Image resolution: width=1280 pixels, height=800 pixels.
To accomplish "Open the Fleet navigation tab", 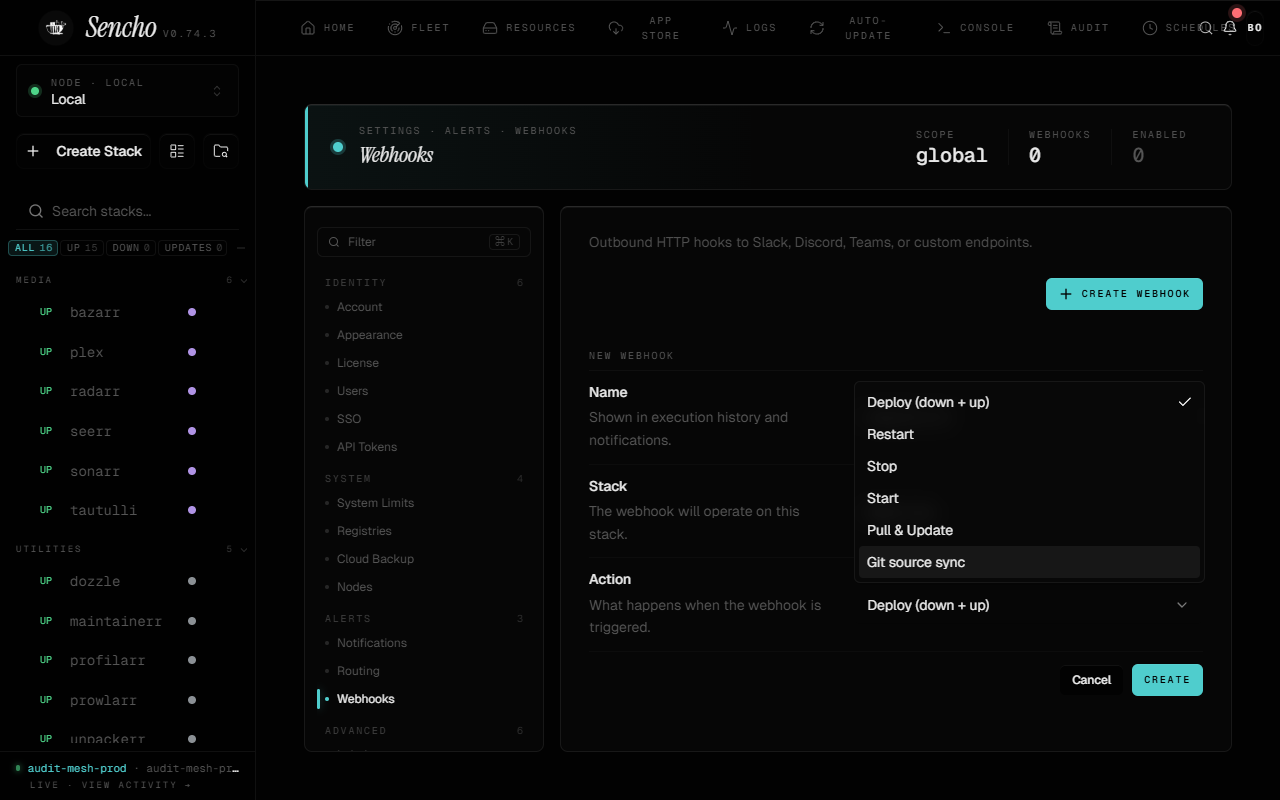I will [x=418, y=28].
